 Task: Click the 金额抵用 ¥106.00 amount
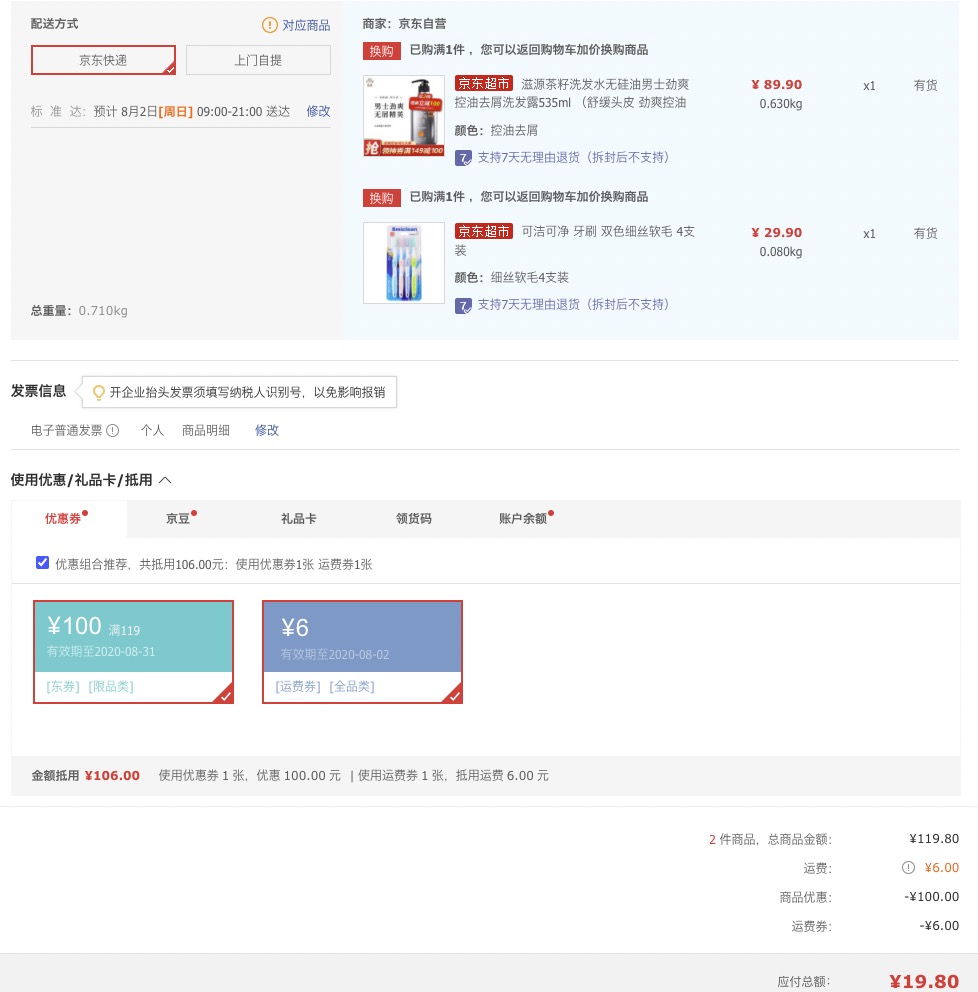click(x=112, y=776)
